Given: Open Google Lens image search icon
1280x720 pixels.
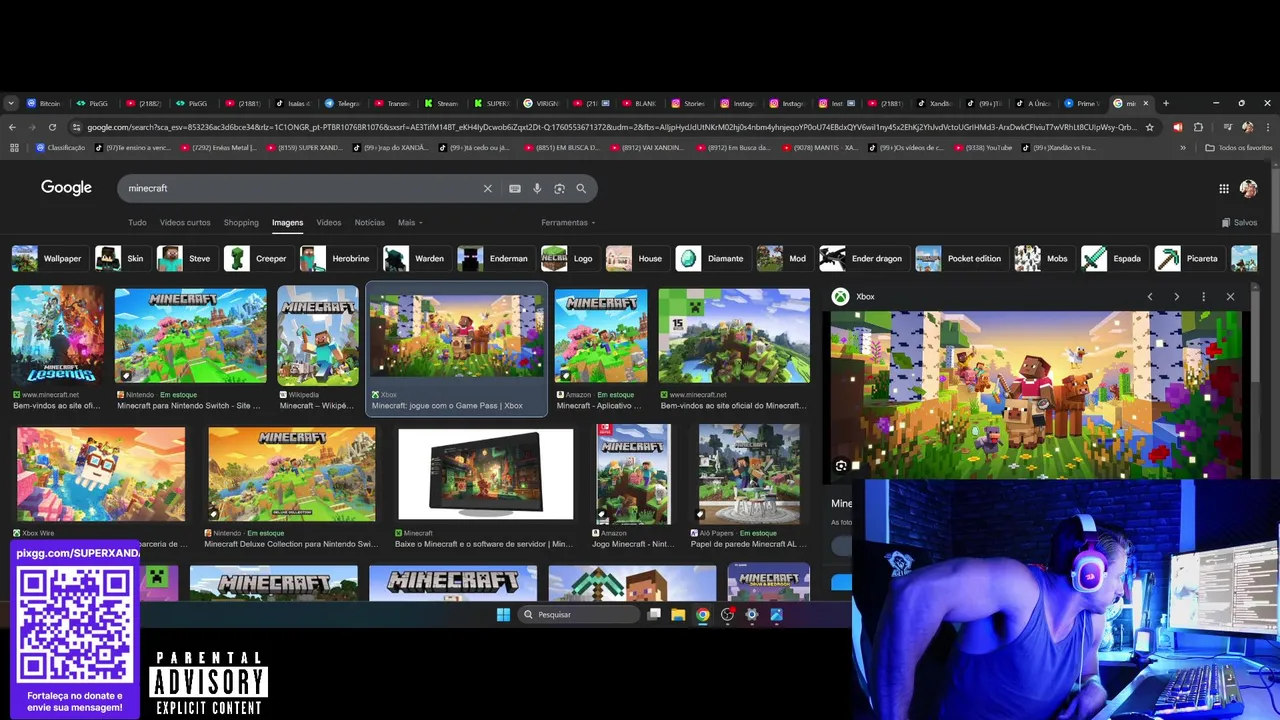Looking at the screenshot, I should point(559,188).
